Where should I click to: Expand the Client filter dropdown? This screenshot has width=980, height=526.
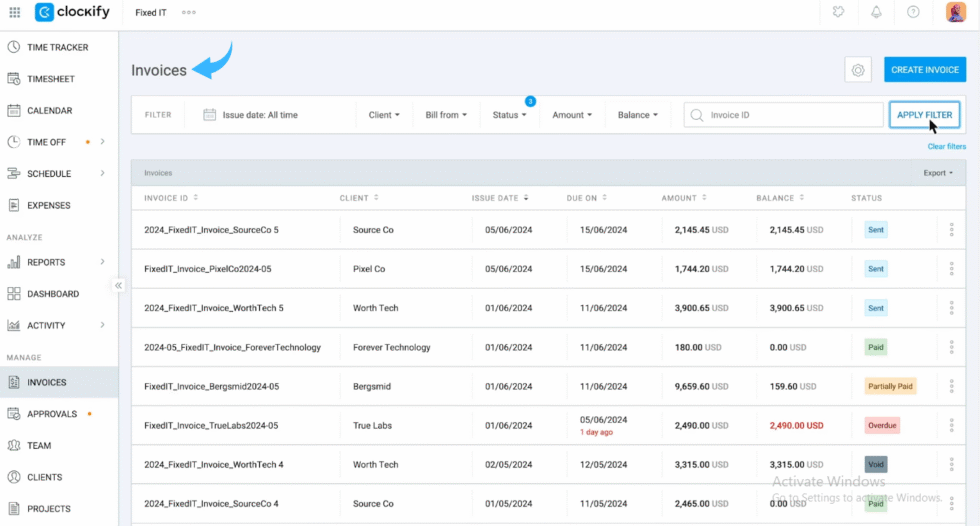(384, 115)
